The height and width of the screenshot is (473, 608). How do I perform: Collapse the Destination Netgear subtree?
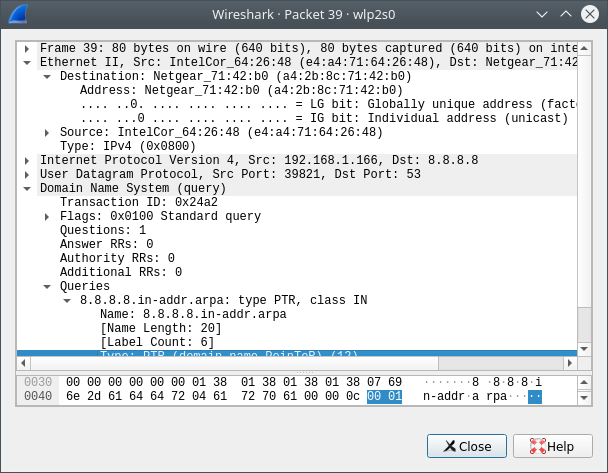click(47, 76)
